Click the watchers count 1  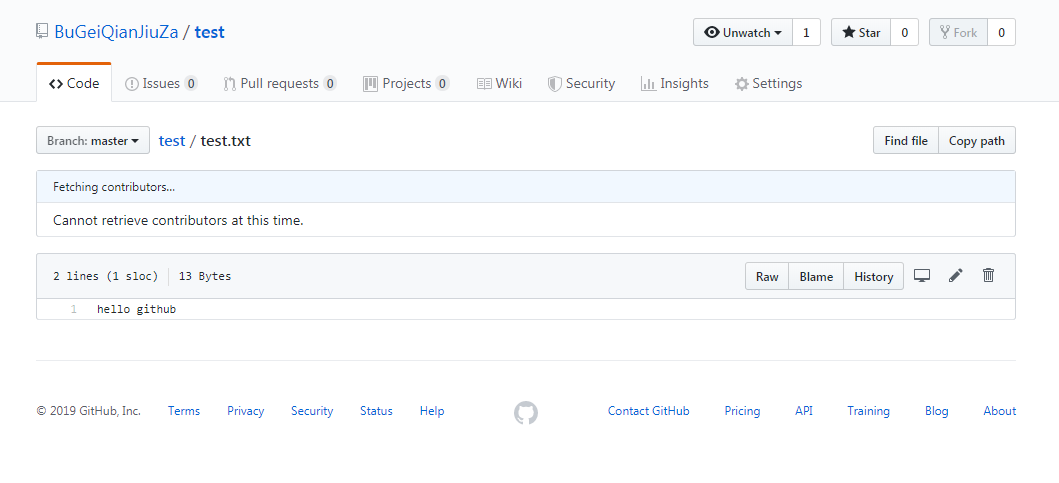(x=806, y=32)
